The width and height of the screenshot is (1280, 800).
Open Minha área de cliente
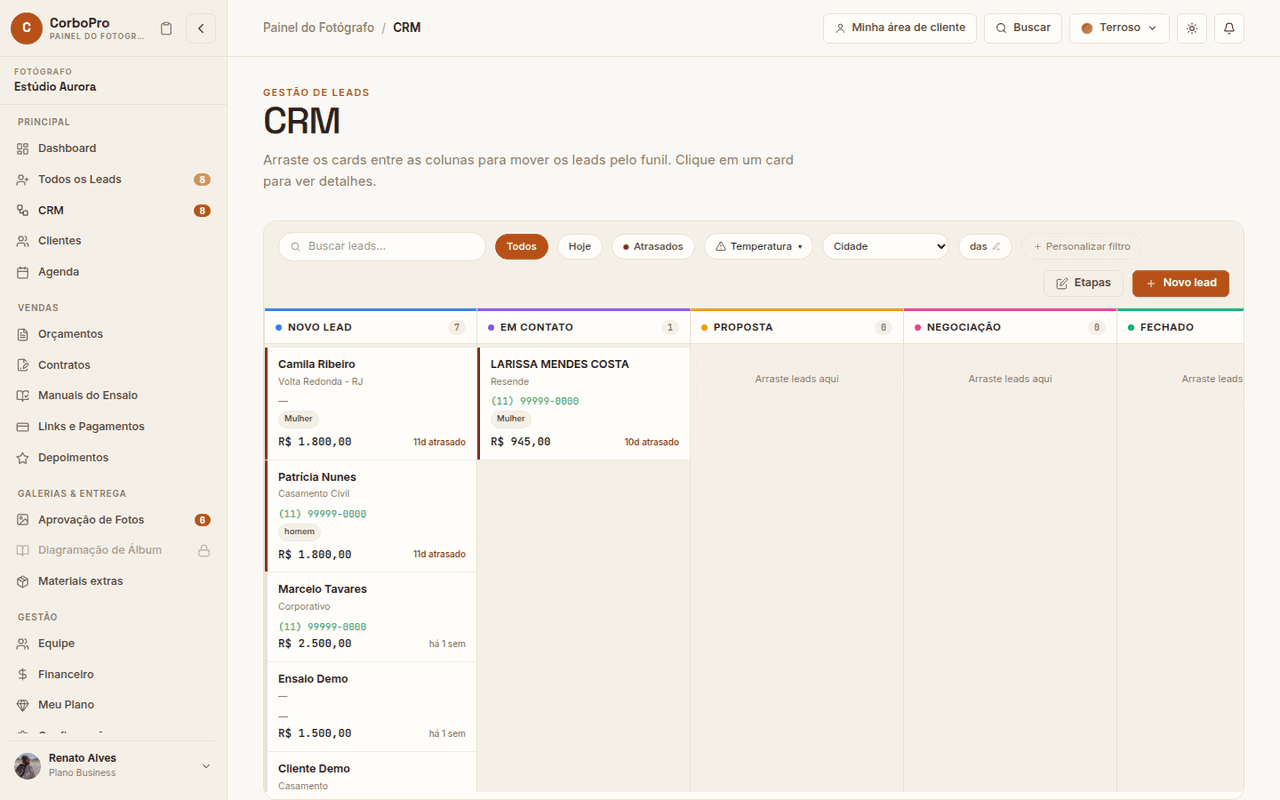900,28
